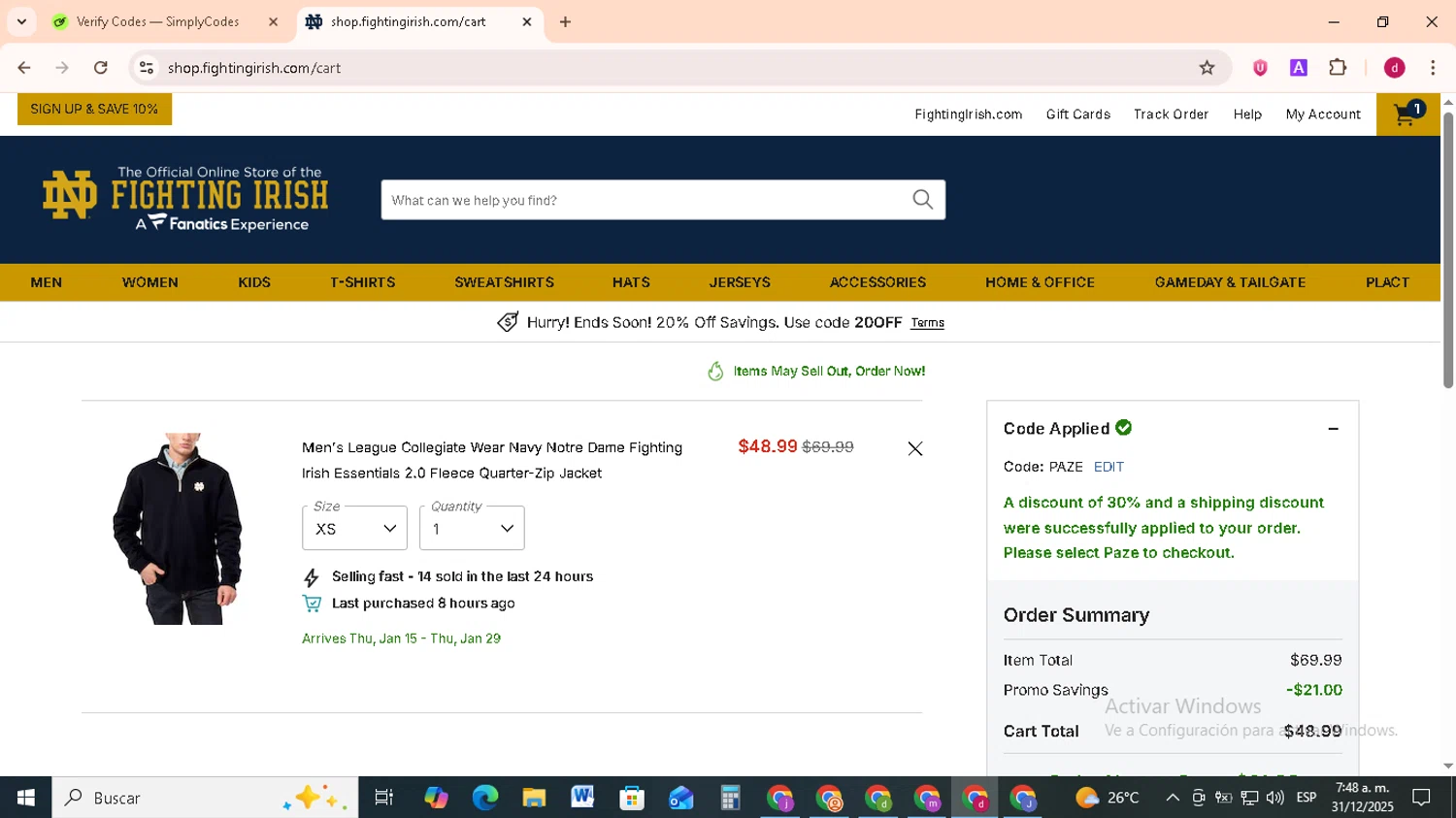
Task: Reload the page
Action: click(101, 68)
